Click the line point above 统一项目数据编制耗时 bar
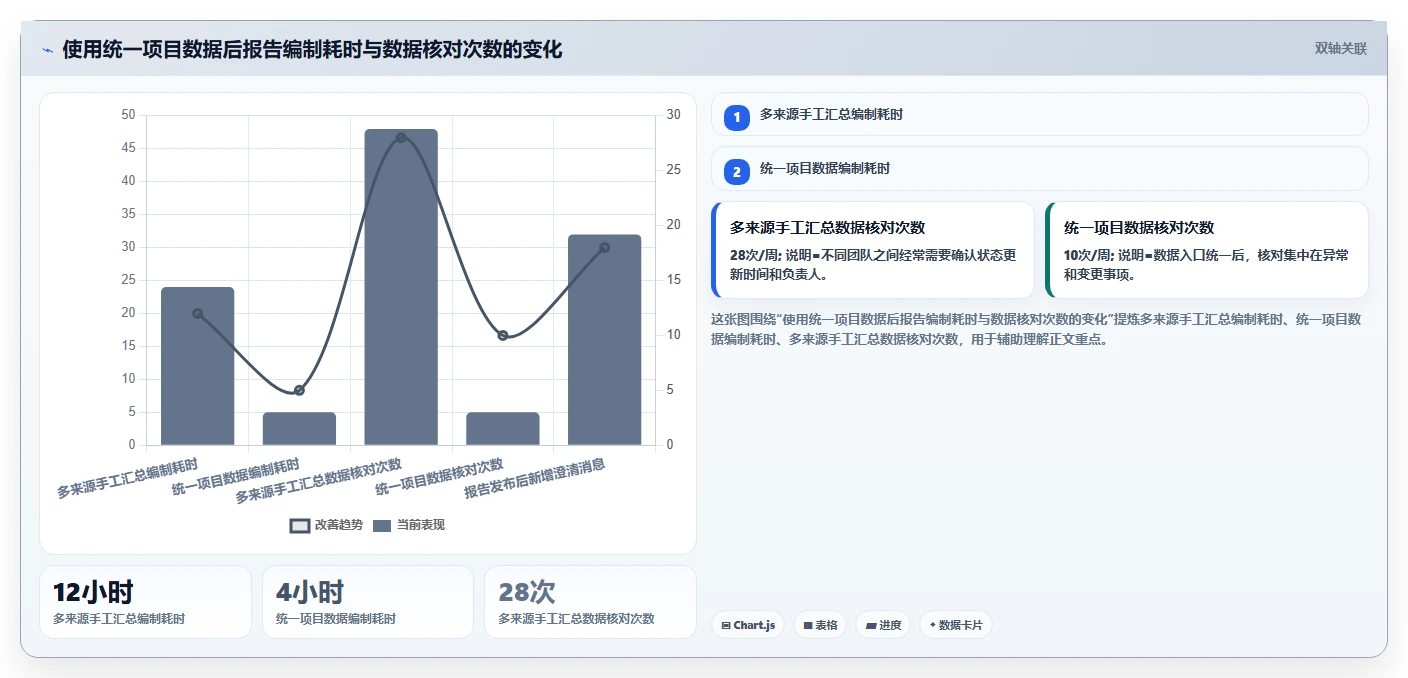Screen dimensions: 1408x678 (x=299, y=390)
